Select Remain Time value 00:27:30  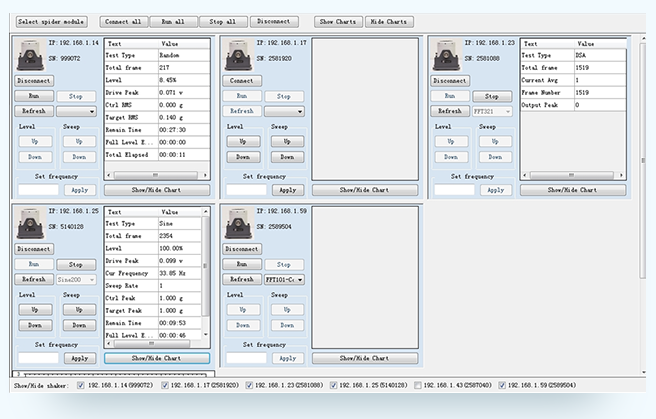pos(172,130)
